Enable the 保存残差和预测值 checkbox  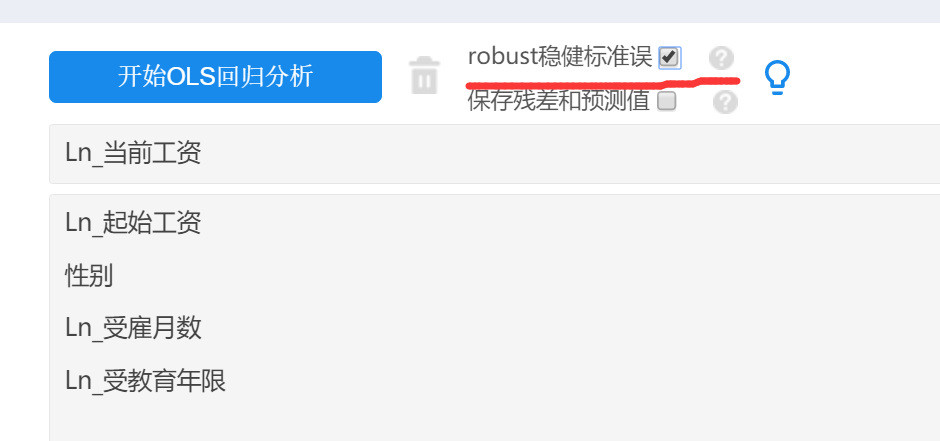click(667, 101)
